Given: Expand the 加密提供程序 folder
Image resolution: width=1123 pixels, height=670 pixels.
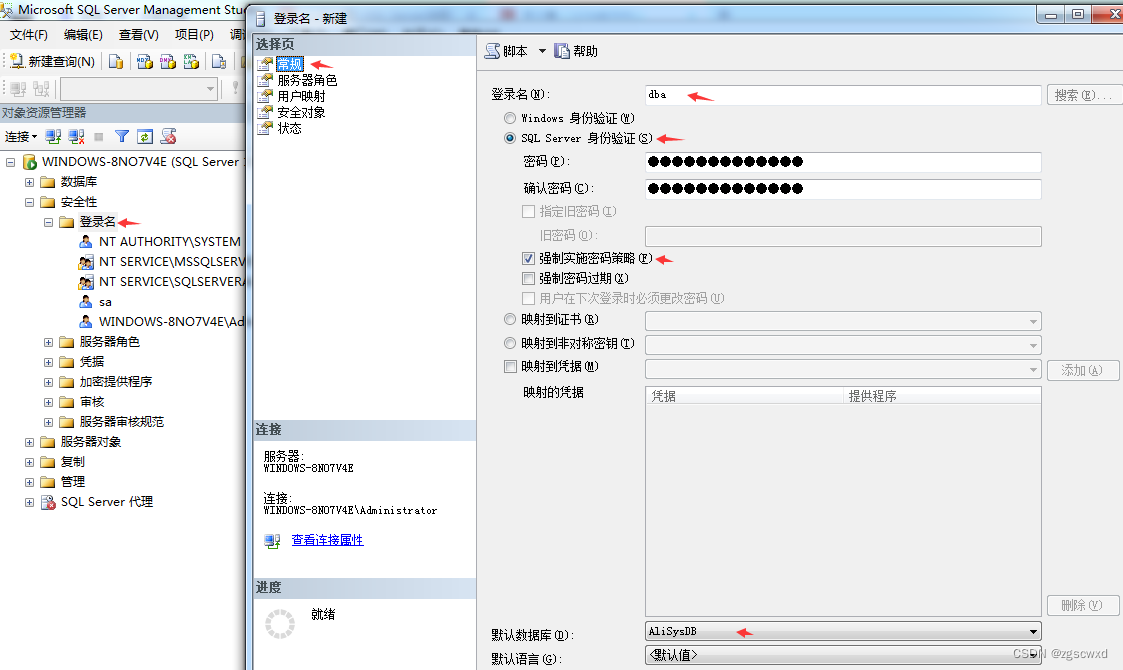Looking at the screenshot, I should click(x=48, y=383).
